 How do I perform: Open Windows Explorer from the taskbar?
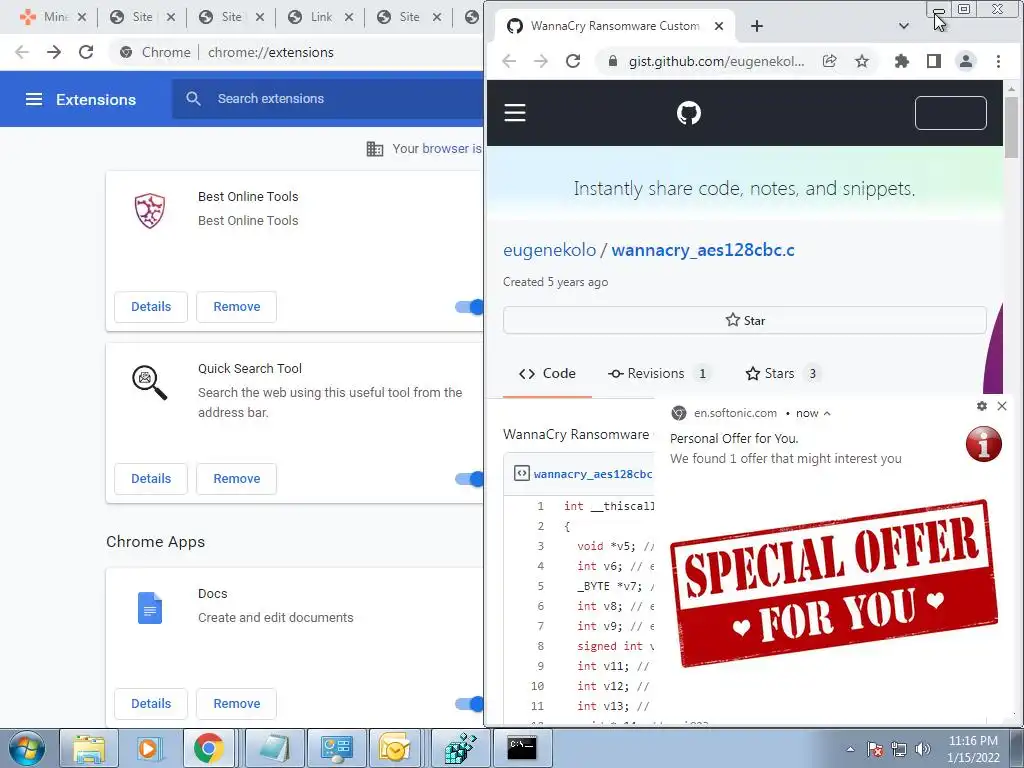(89, 748)
